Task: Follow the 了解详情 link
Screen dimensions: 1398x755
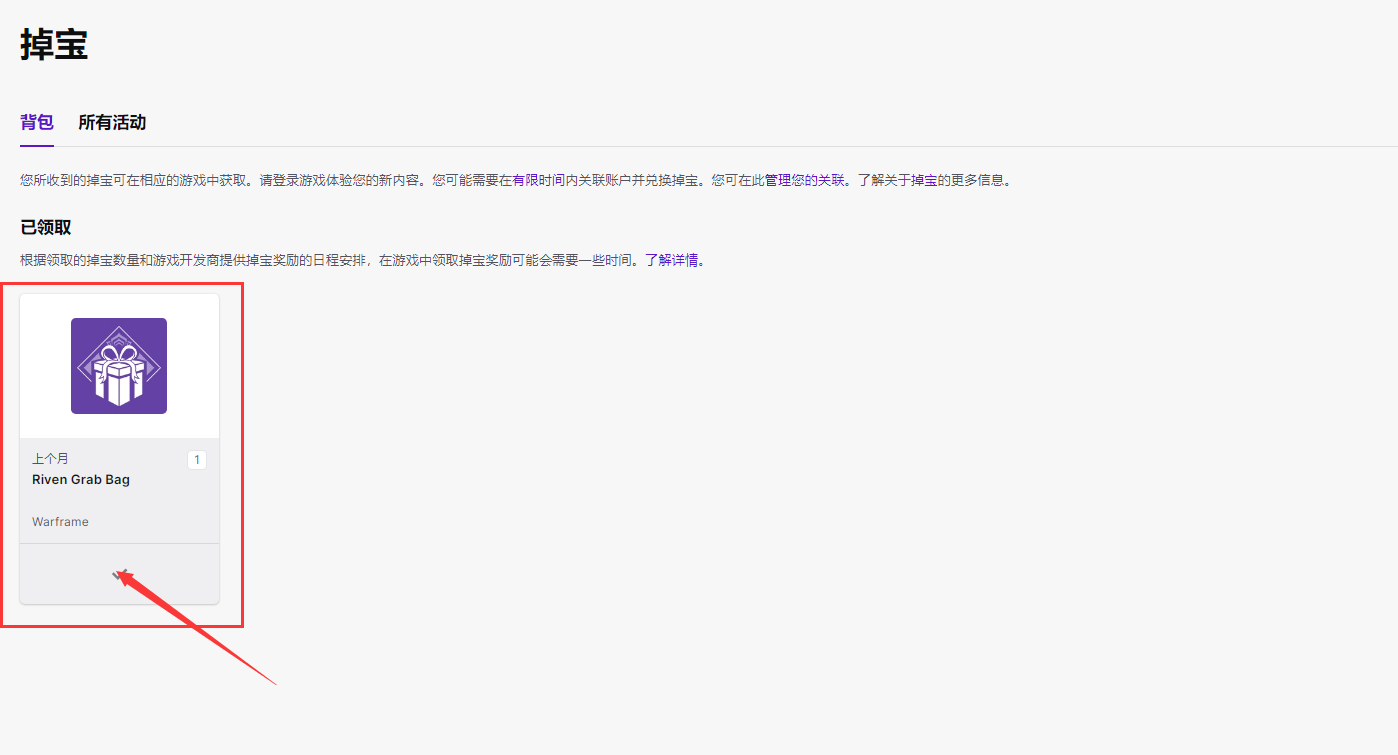Action: [671, 260]
